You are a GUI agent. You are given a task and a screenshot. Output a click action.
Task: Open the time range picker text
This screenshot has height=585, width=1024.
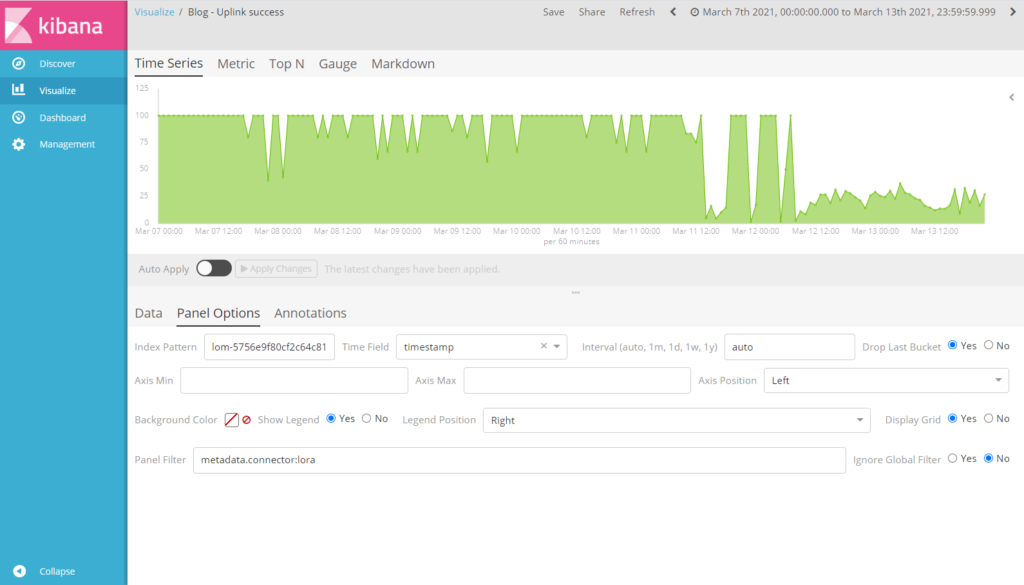(849, 12)
